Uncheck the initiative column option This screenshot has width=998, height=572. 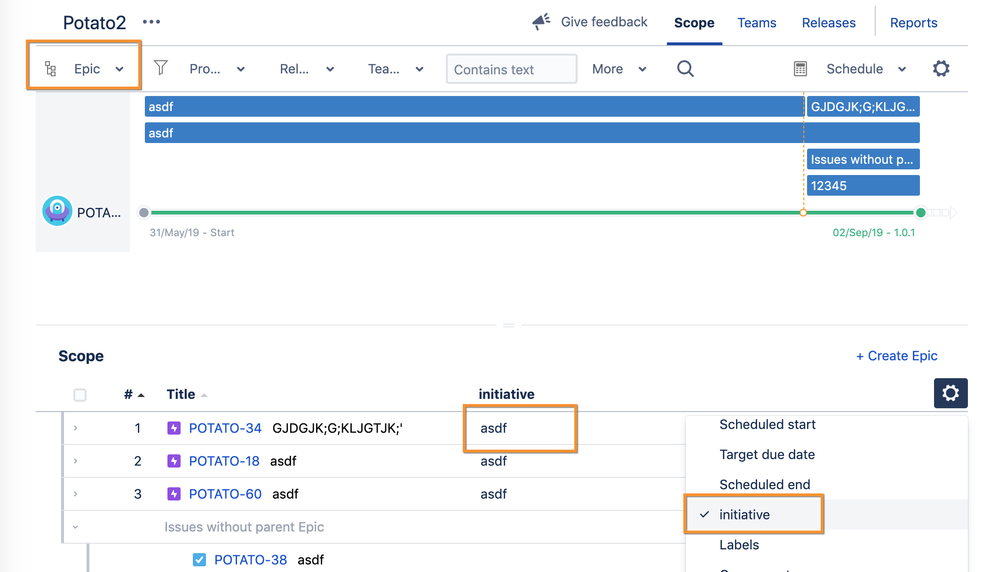pyautogui.click(x=827, y=514)
